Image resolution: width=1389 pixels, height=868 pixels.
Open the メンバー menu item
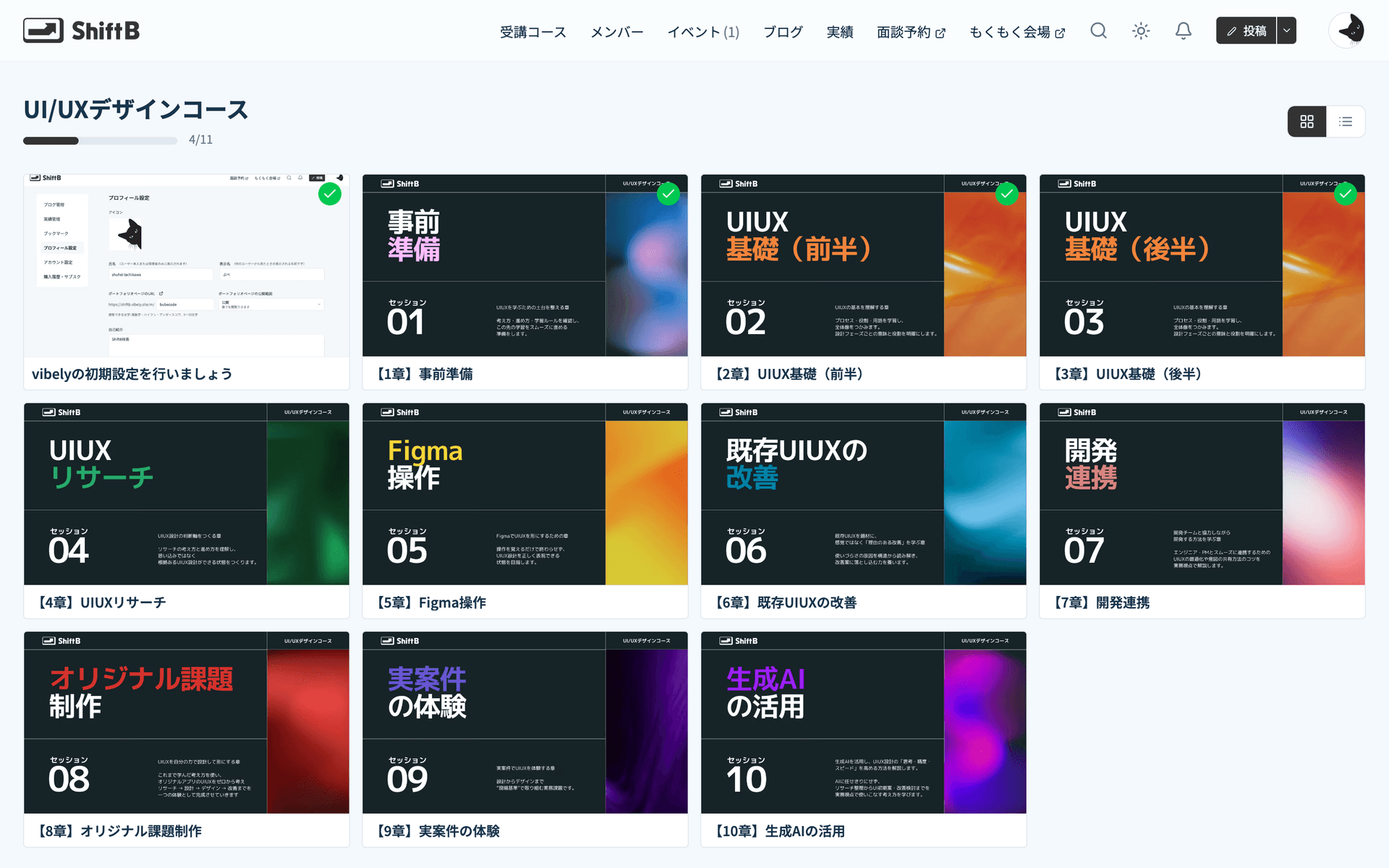pos(617,32)
